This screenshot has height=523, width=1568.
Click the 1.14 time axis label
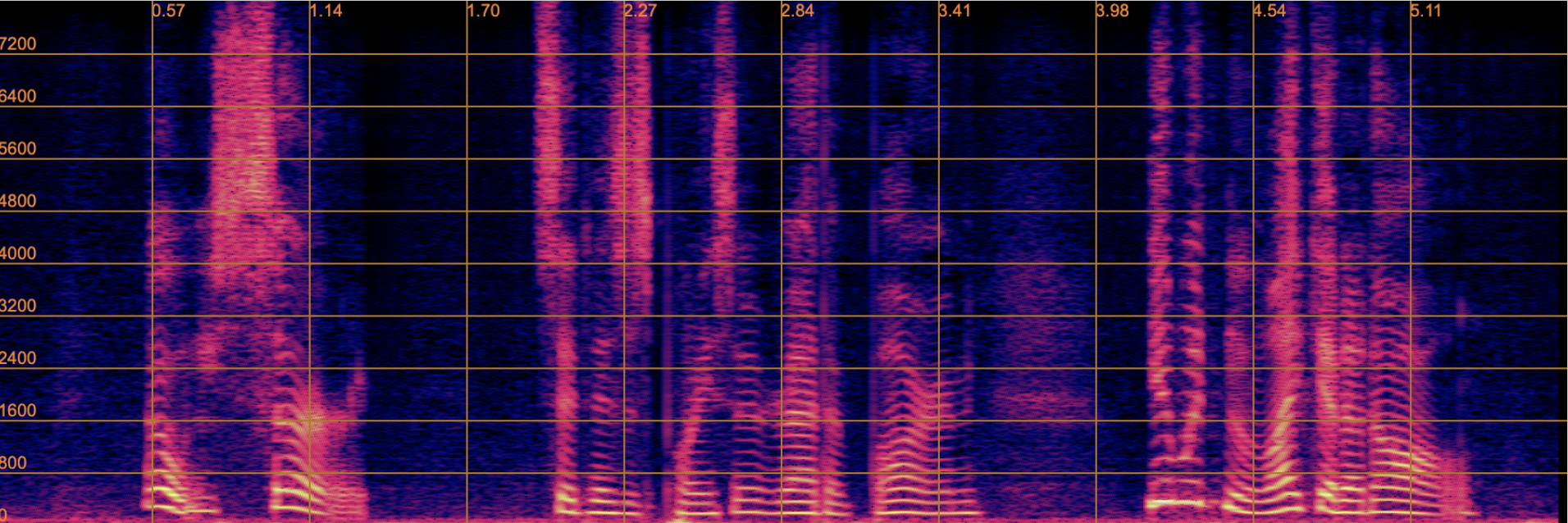(326, 11)
